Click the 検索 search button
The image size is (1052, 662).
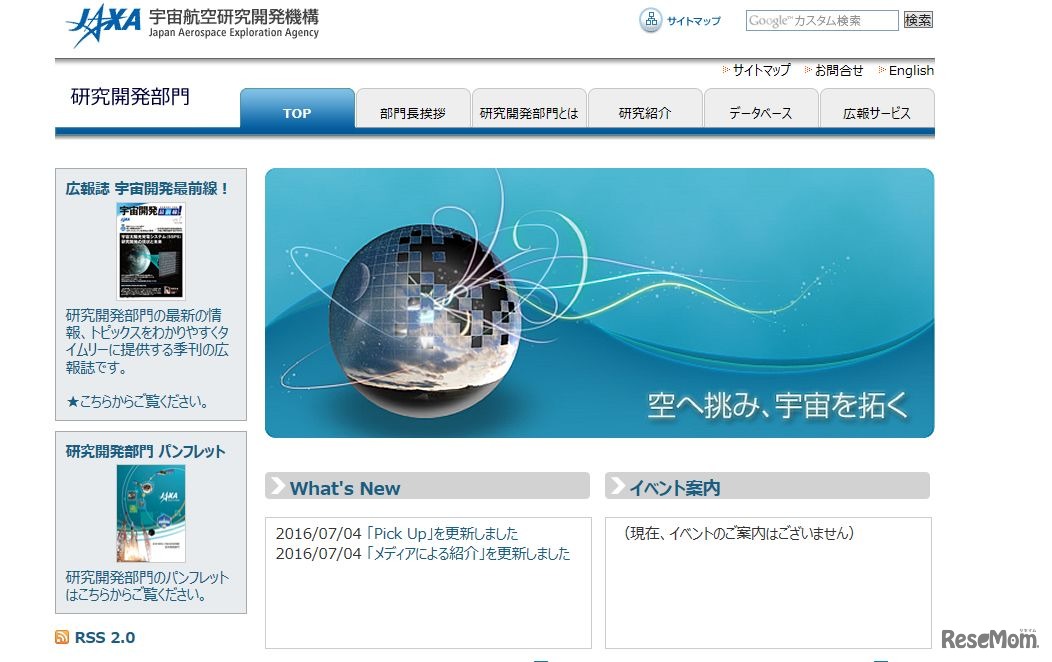[918, 20]
